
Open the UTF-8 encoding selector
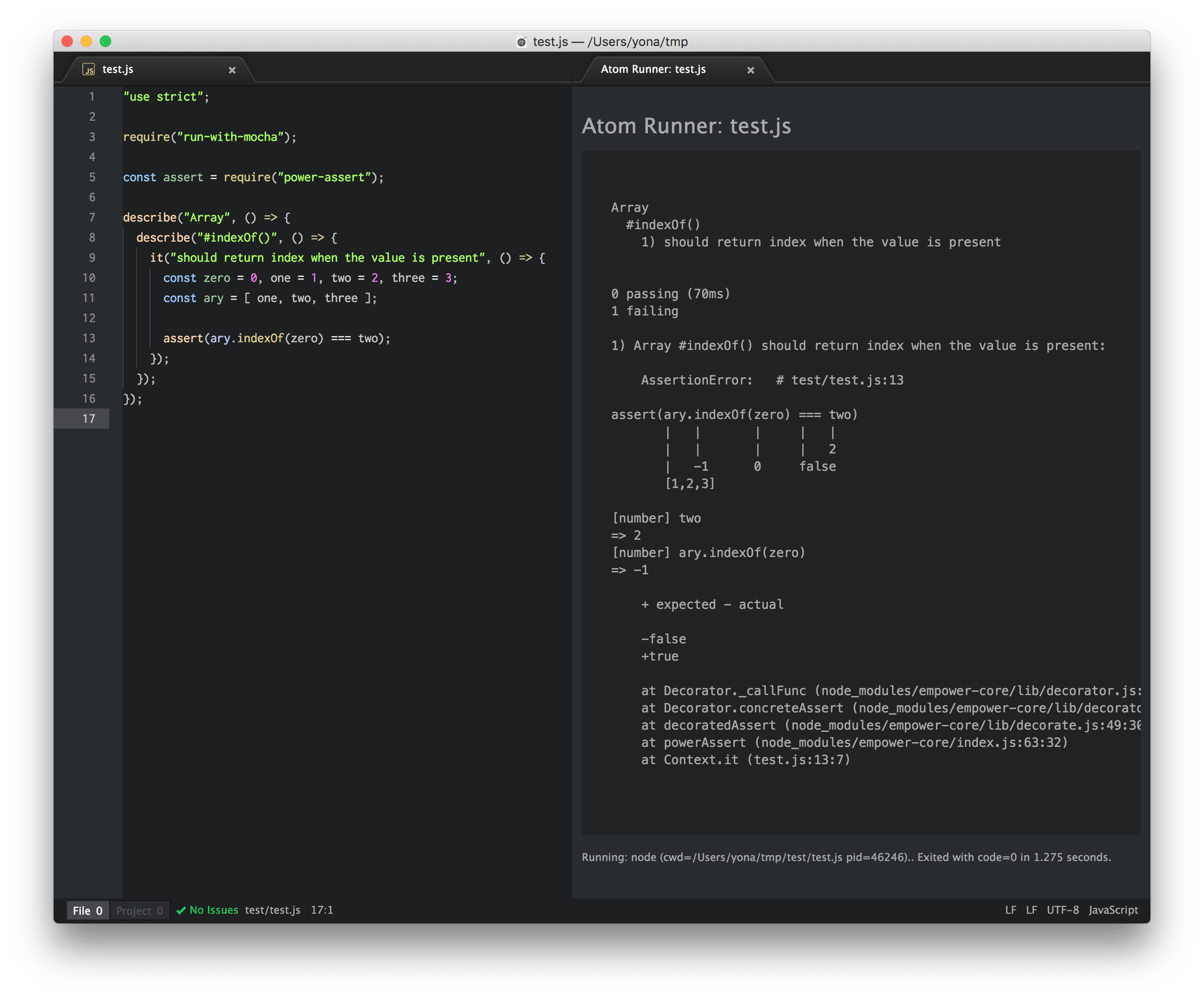click(x=1063, y=910)
